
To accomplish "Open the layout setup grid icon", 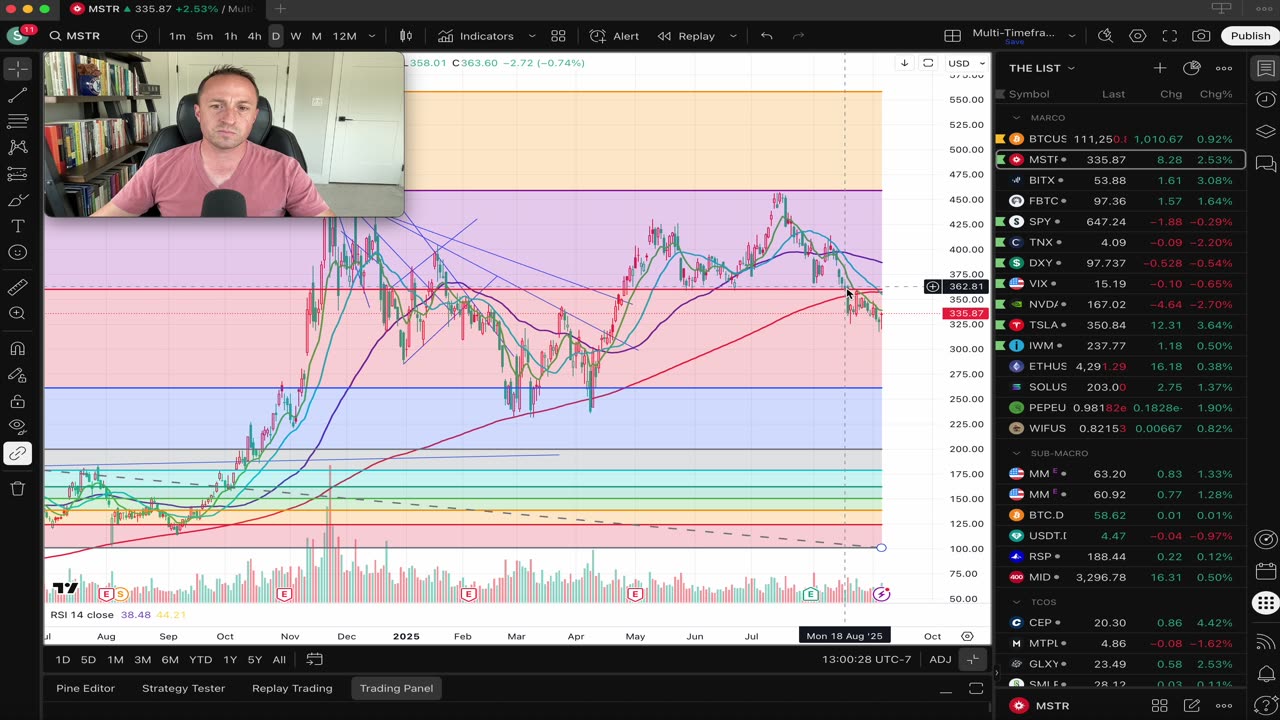I will [953, 36].
